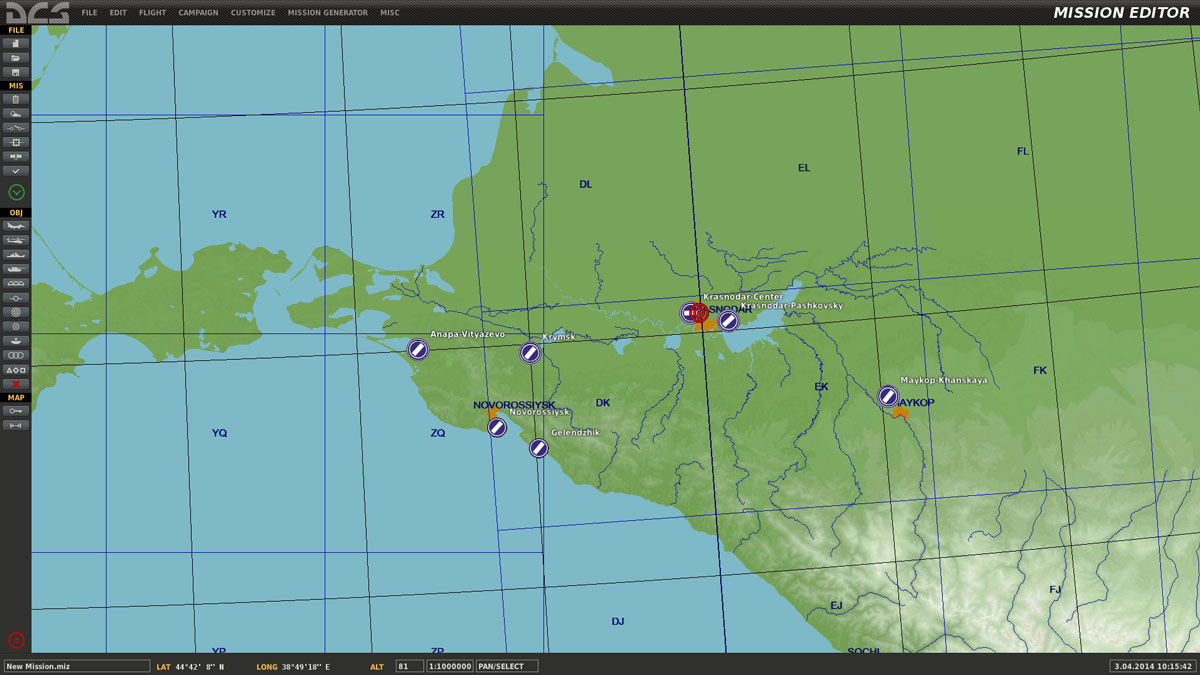Click the New Mission.miz filename field
This screenshot has width=1200, height=675.
coord(76,666)
